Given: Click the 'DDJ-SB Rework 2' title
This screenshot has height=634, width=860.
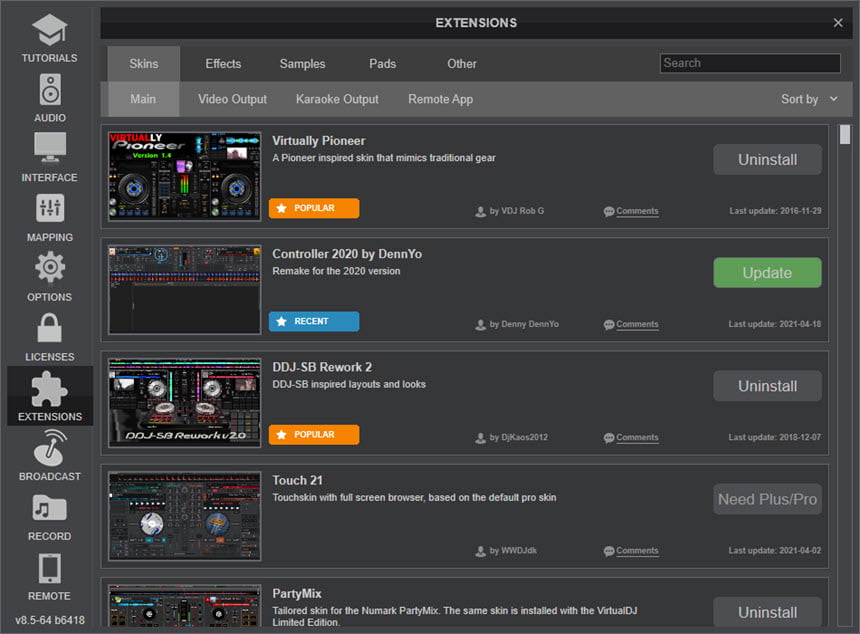Looking at the screenshot, I should [322, 367].
